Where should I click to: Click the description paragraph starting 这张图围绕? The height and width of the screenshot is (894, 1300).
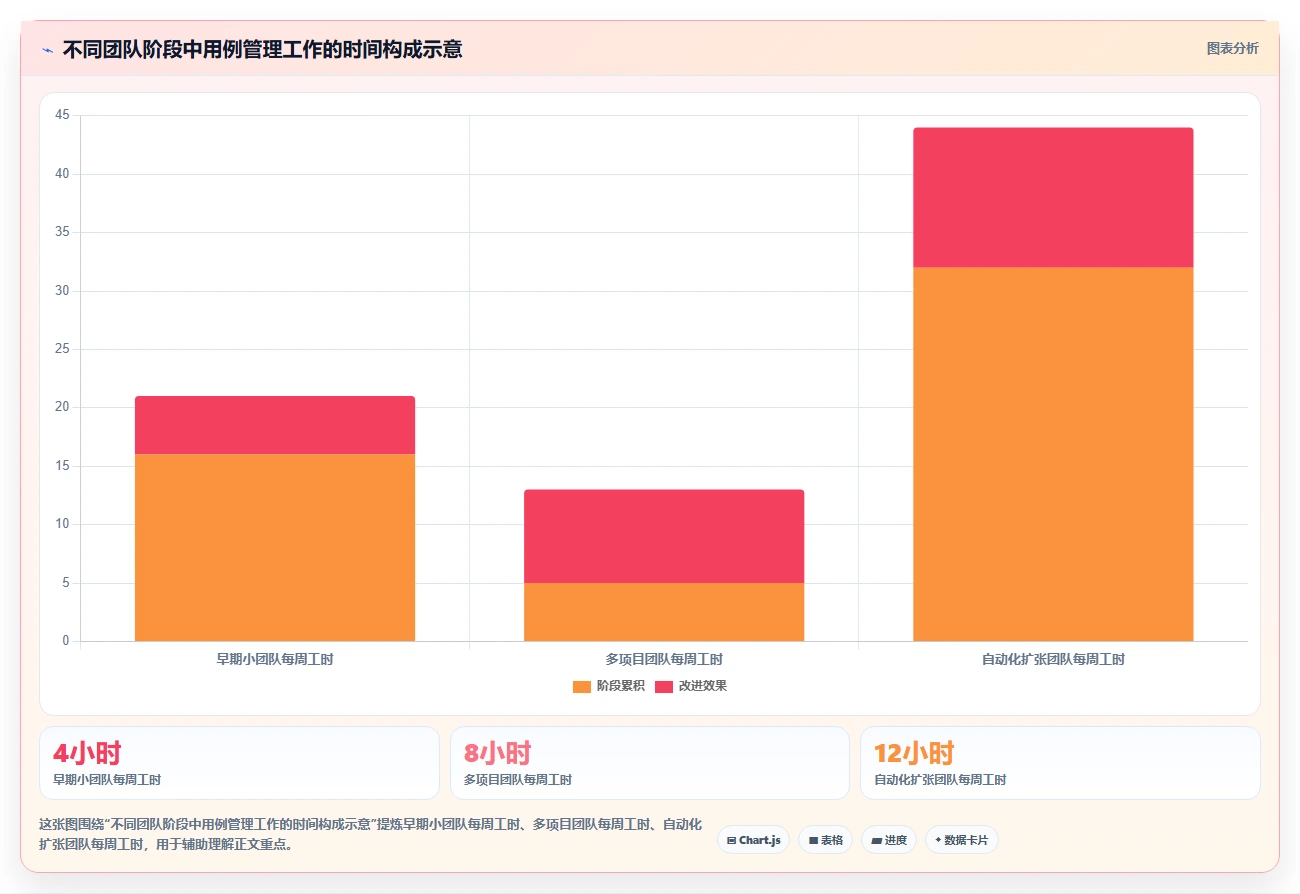(x=370, y=834)
